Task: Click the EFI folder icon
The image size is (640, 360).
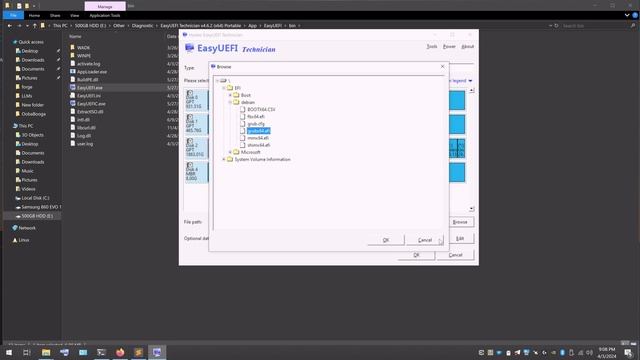Action: tap(230, 88)
